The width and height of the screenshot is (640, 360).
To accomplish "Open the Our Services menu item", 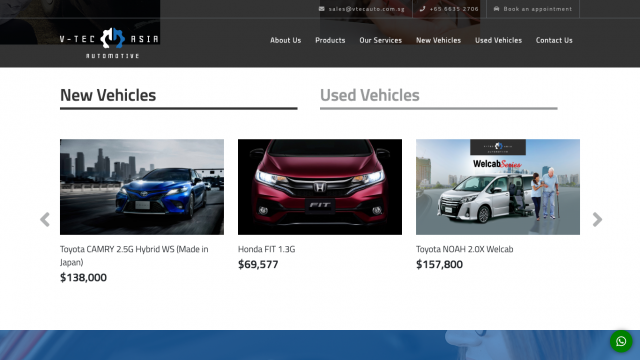I will click(380, 40).
